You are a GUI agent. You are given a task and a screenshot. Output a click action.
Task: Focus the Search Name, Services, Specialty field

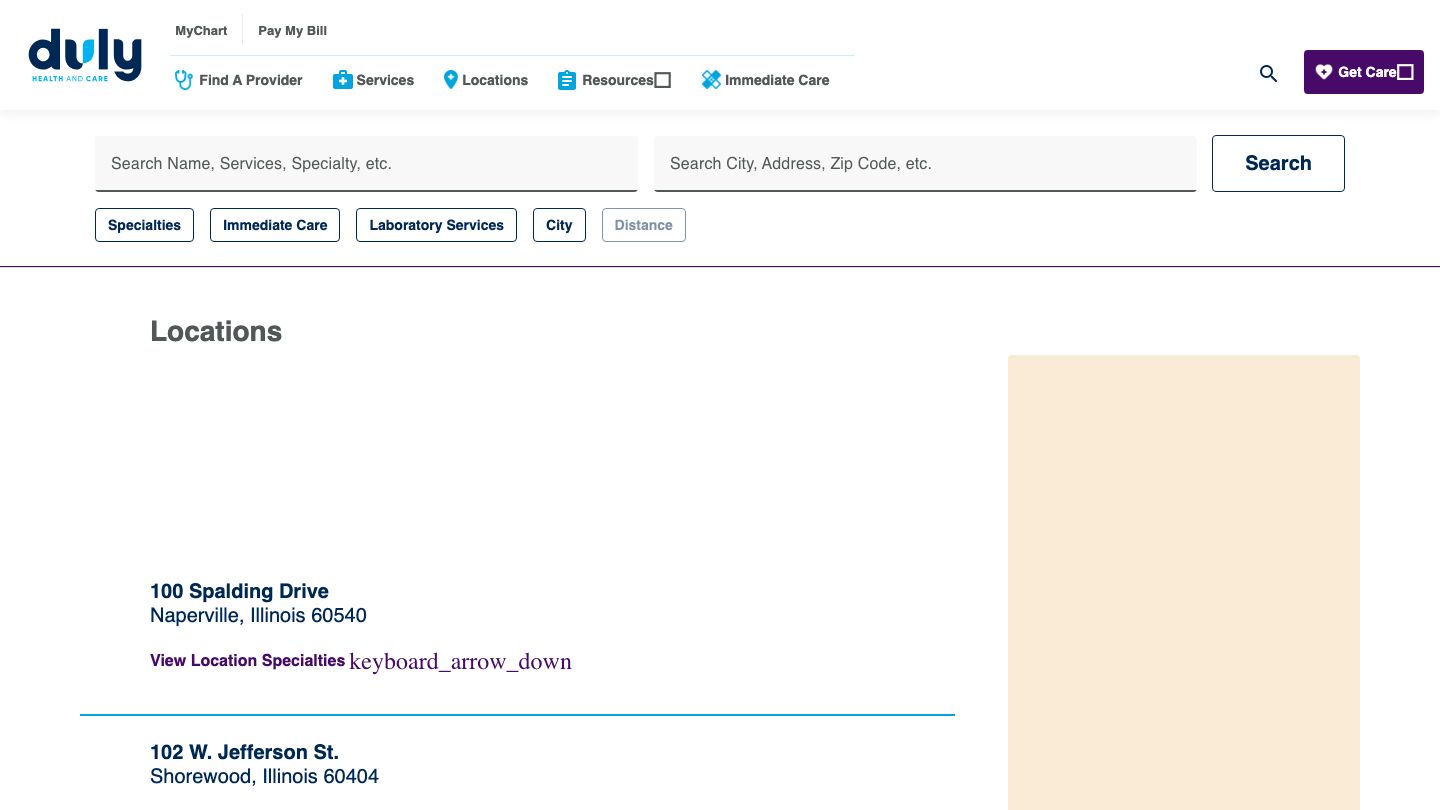pos(366,163)
